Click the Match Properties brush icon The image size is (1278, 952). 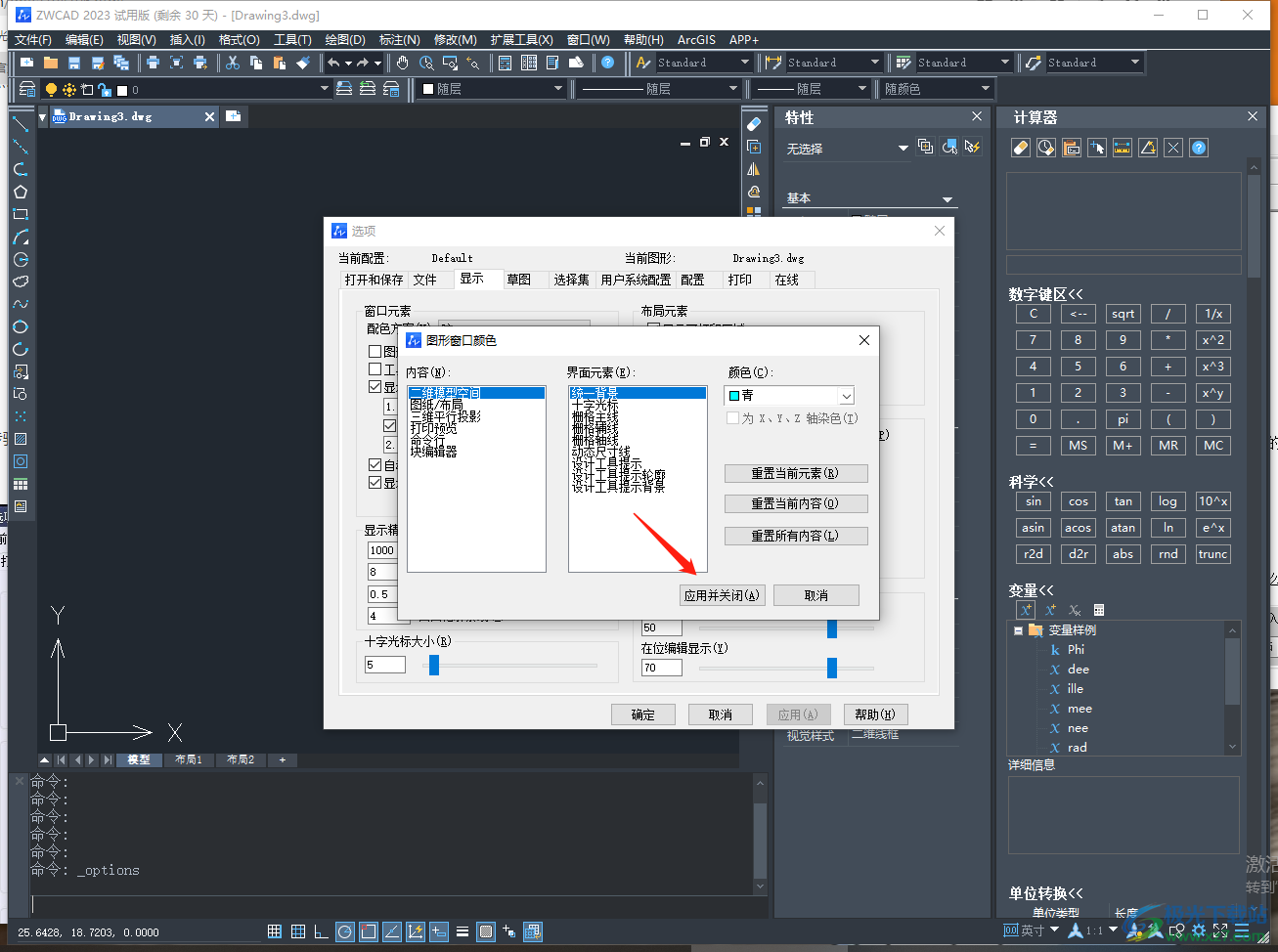point(303,63)
